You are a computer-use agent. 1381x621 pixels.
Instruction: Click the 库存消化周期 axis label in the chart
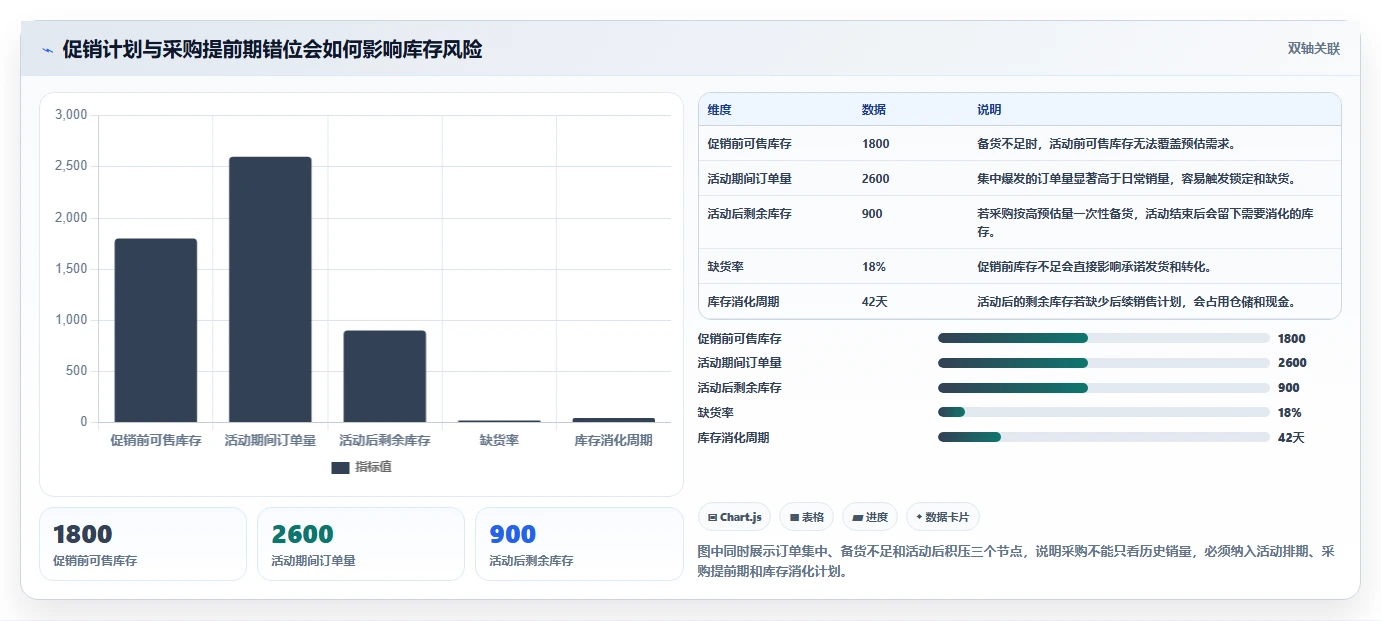613,440
